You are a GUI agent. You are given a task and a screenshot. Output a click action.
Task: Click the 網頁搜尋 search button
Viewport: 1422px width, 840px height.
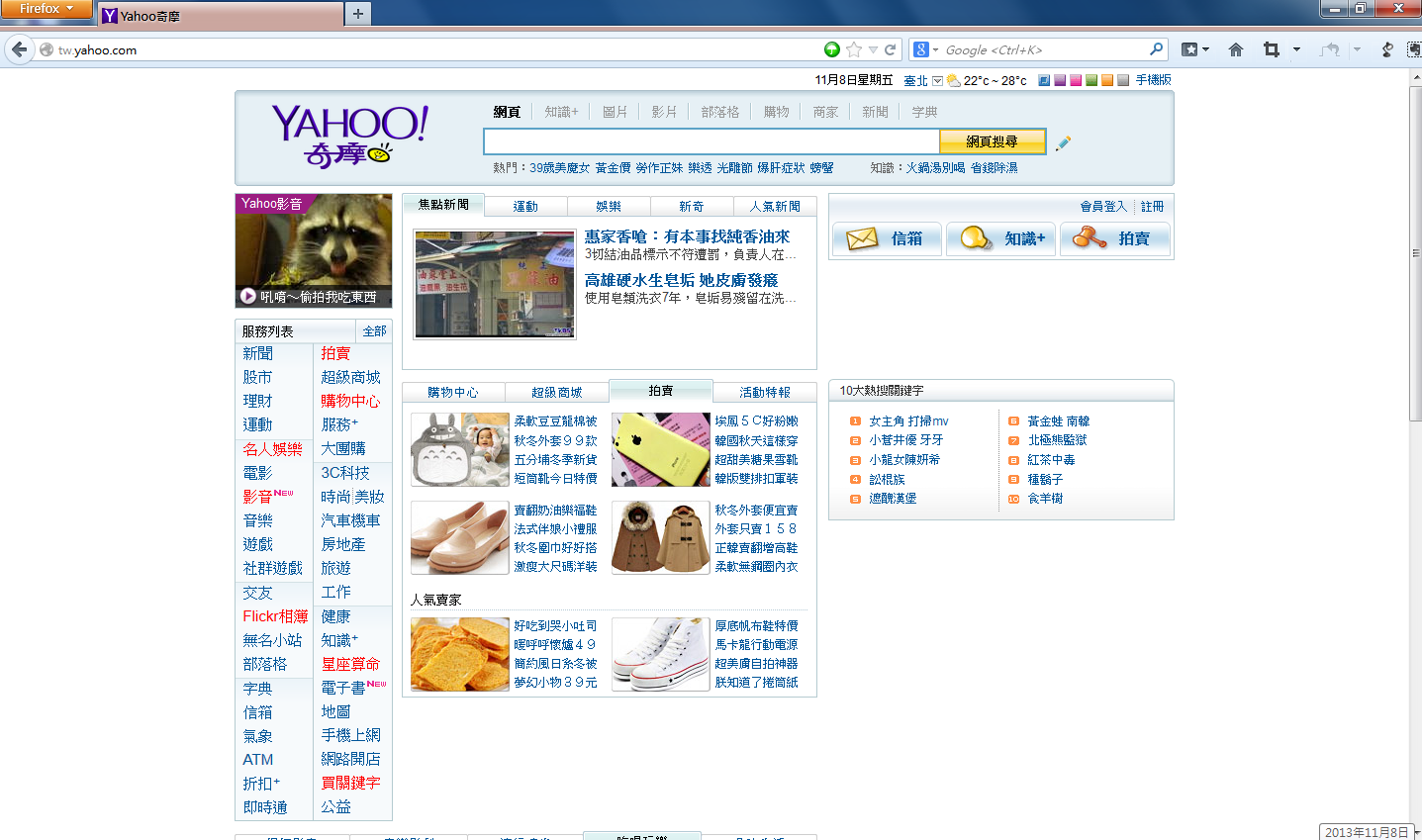coord(992,141)
